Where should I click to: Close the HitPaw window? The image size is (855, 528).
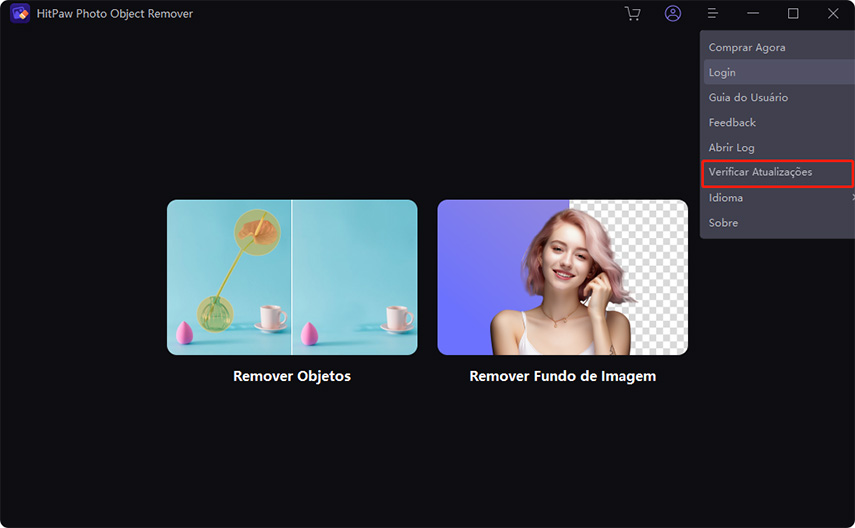click(833, 13)
